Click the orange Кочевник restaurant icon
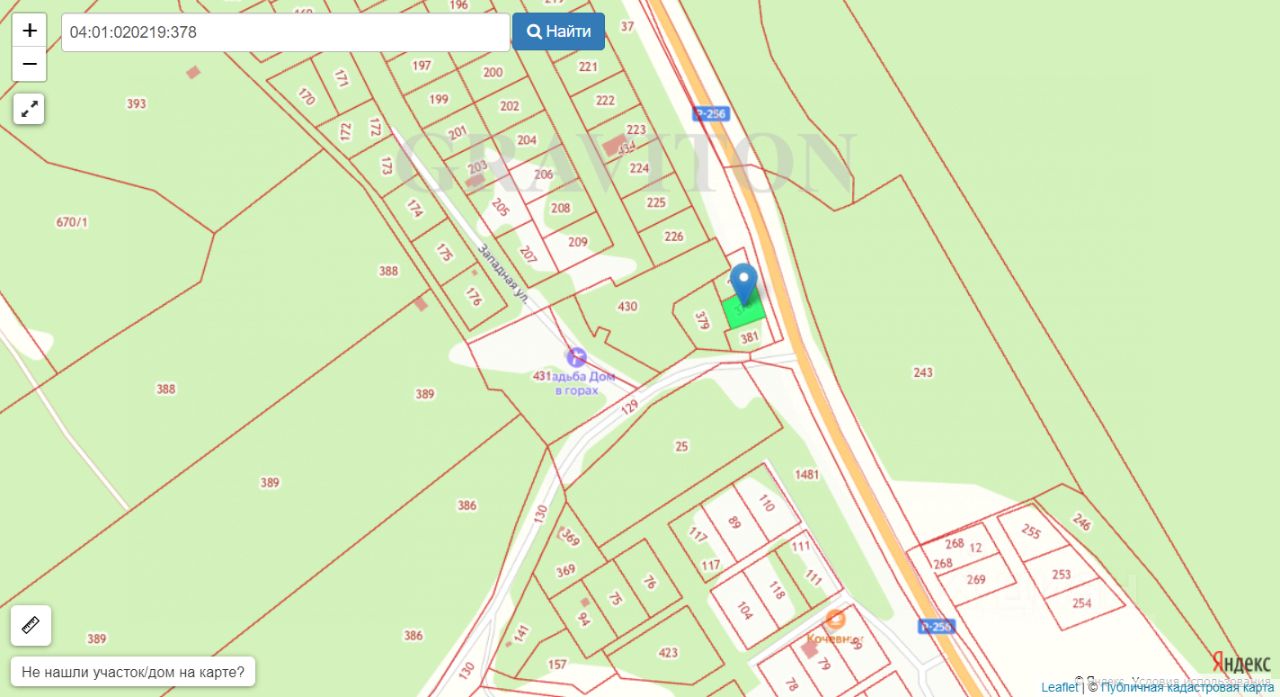The image size is (1280, 697). pos(836,619)
